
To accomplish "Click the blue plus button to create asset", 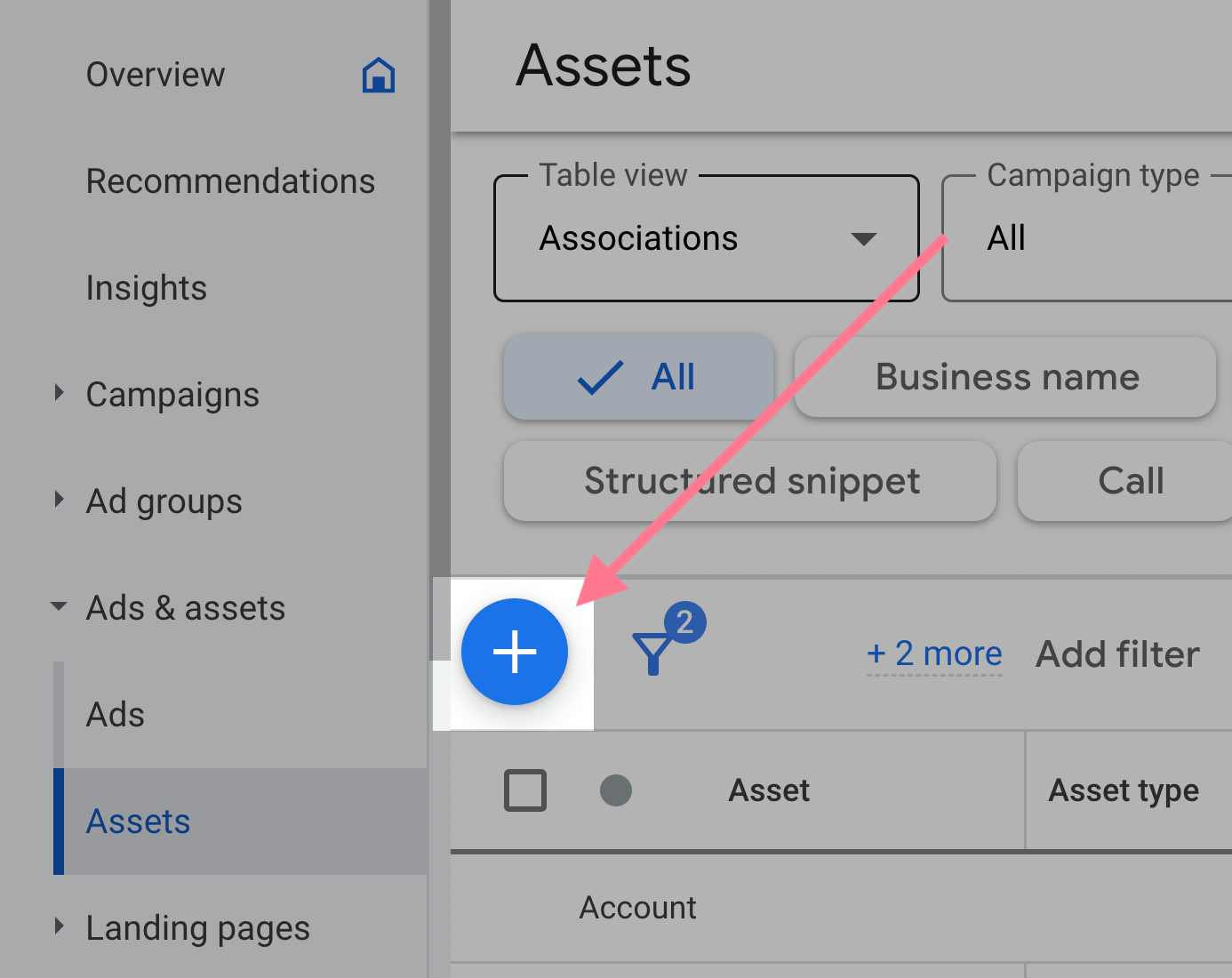I will click(515, 652).
